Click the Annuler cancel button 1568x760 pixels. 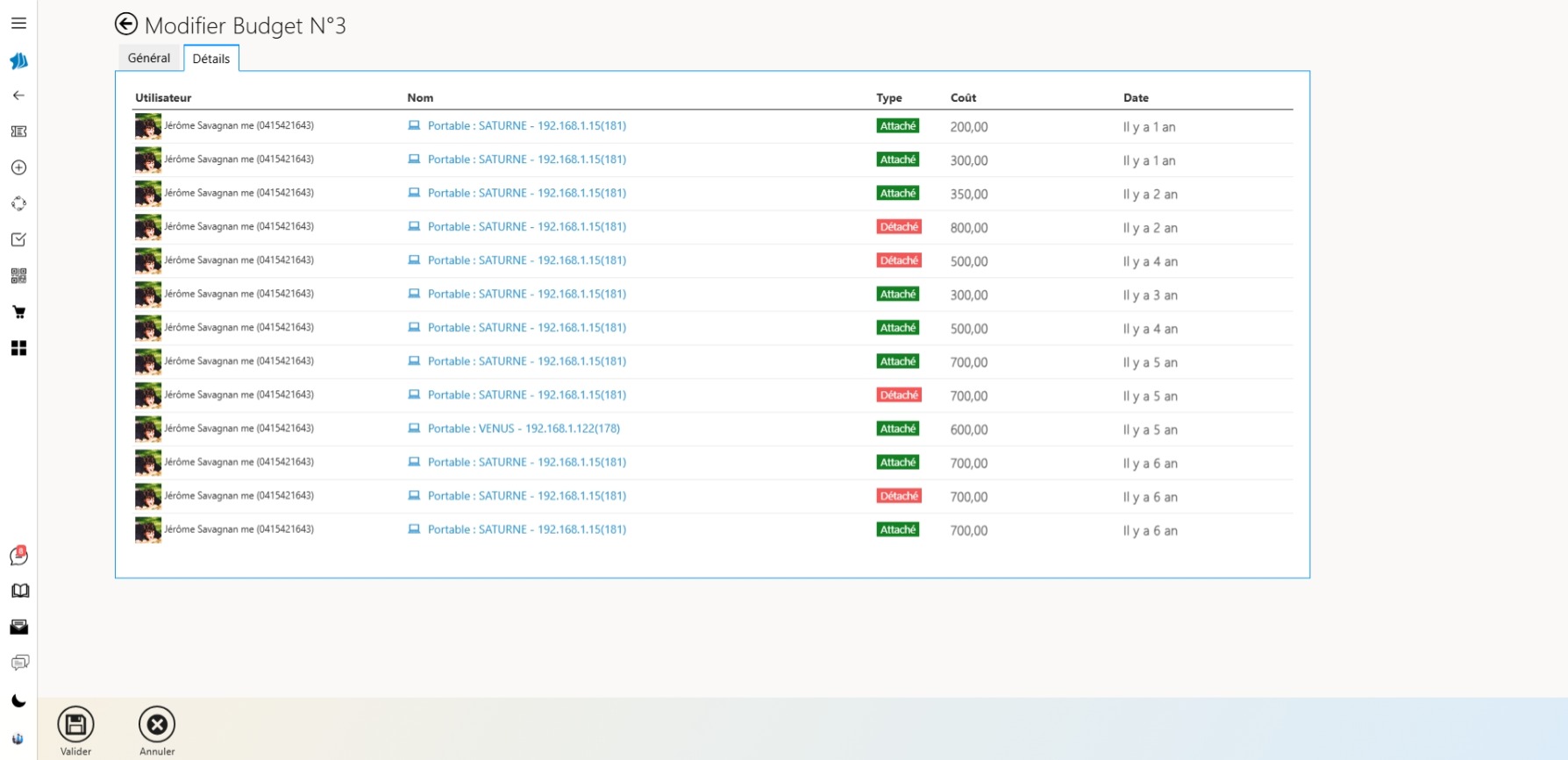pos(157,725)
